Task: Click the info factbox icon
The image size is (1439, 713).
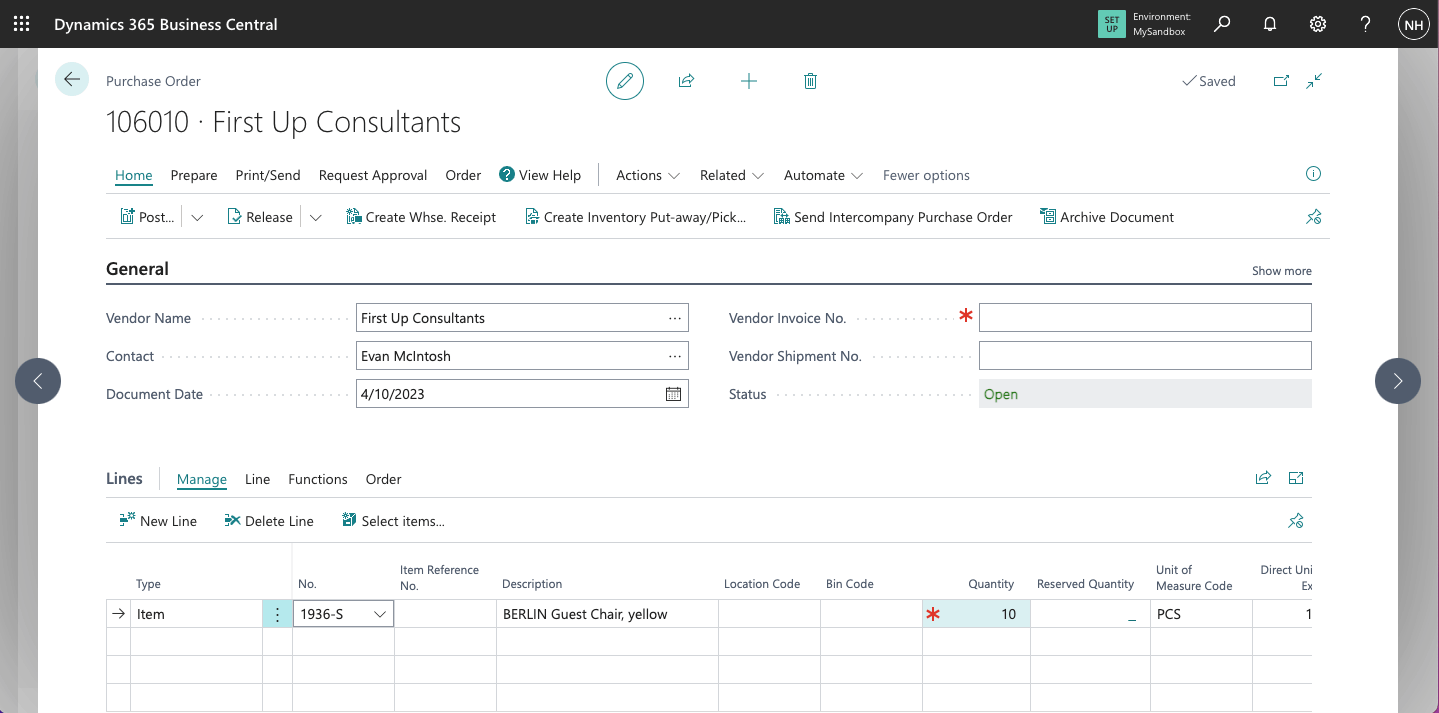Action: click(x=1313, y=174)
